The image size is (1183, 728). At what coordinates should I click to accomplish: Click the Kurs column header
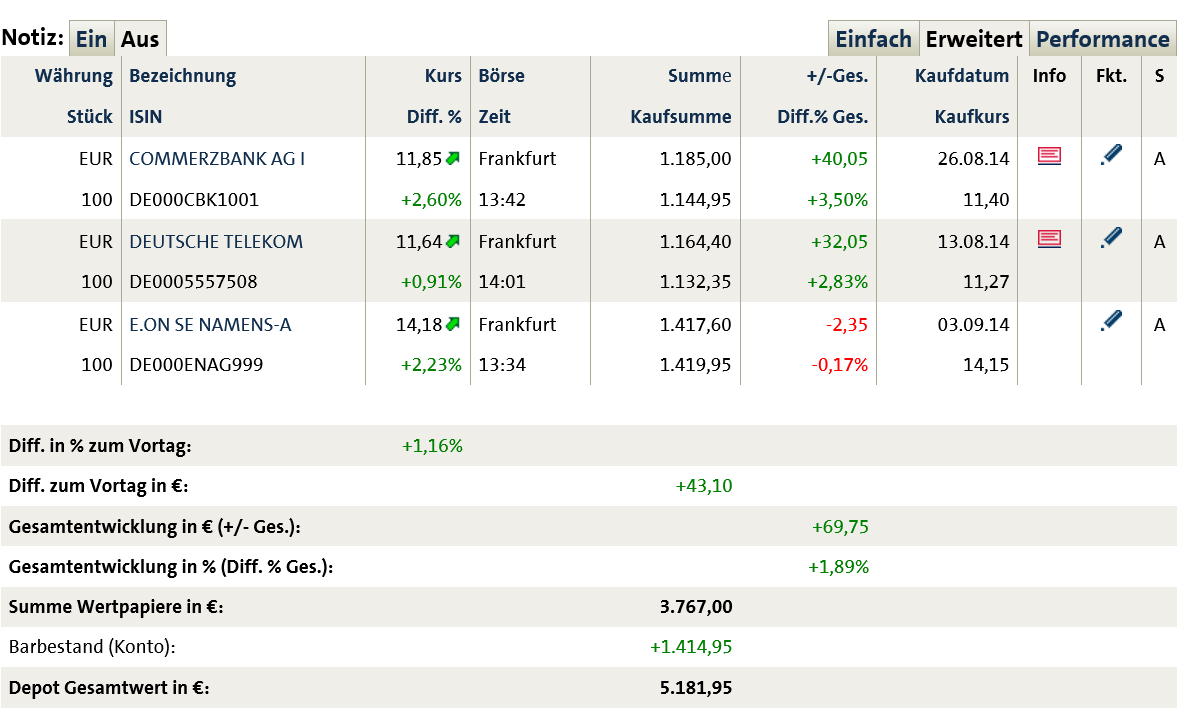click(443, 76)
